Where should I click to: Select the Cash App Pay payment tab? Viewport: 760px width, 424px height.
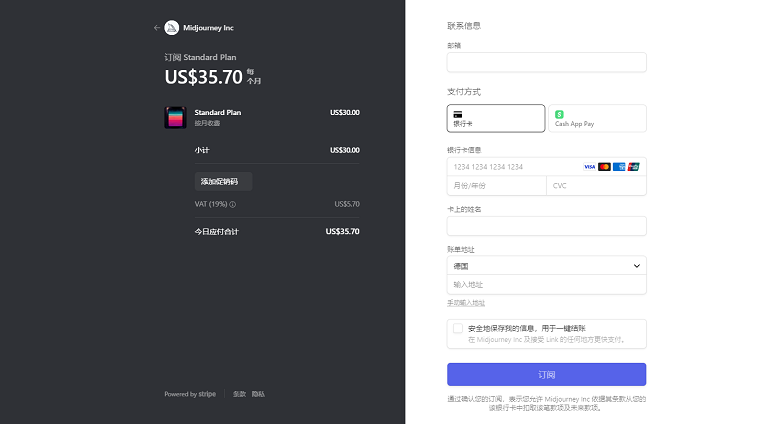[x=597, y=118]
